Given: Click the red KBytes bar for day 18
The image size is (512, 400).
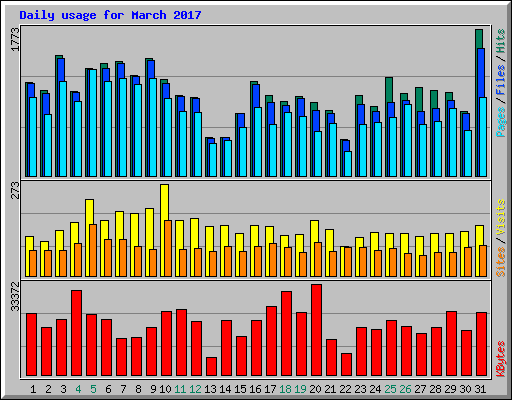Looking at the screenshot, I should pos(286,334).
